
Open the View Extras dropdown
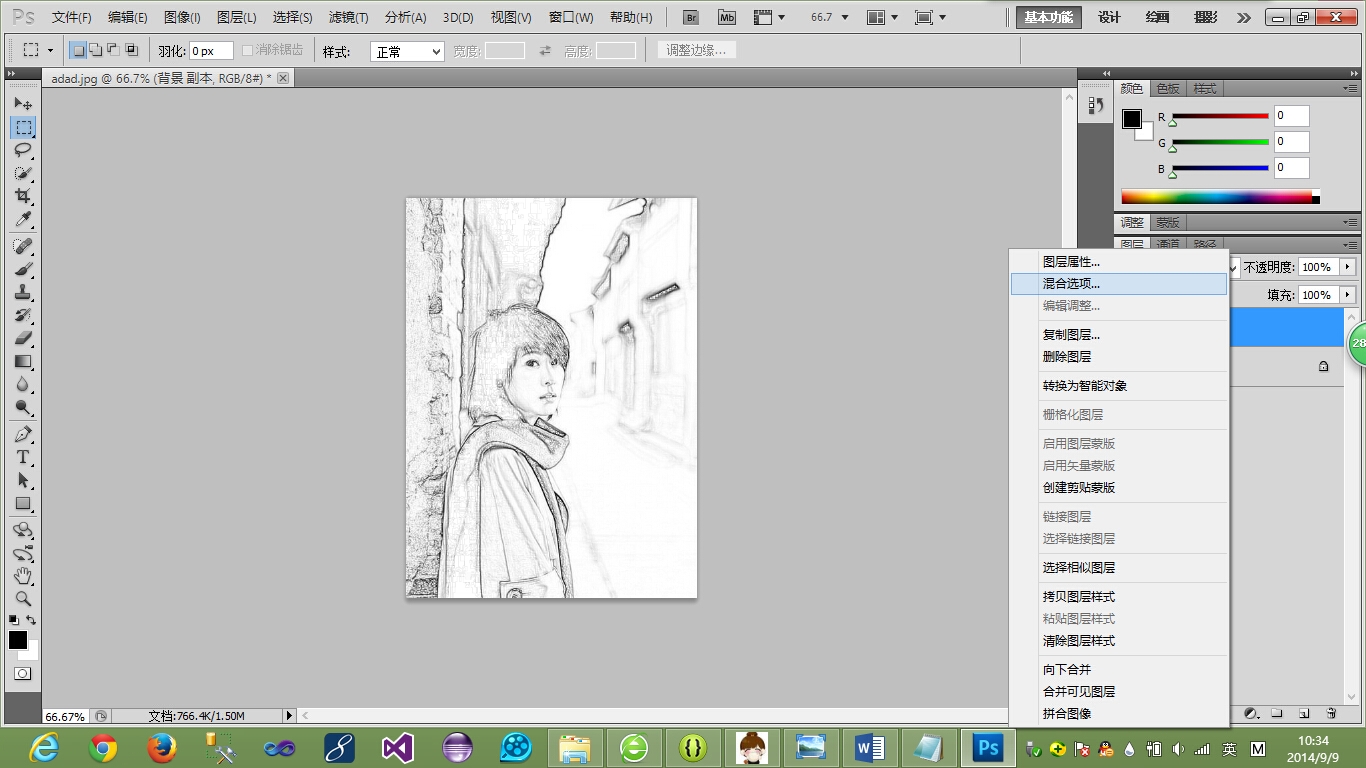pos(768,17)
